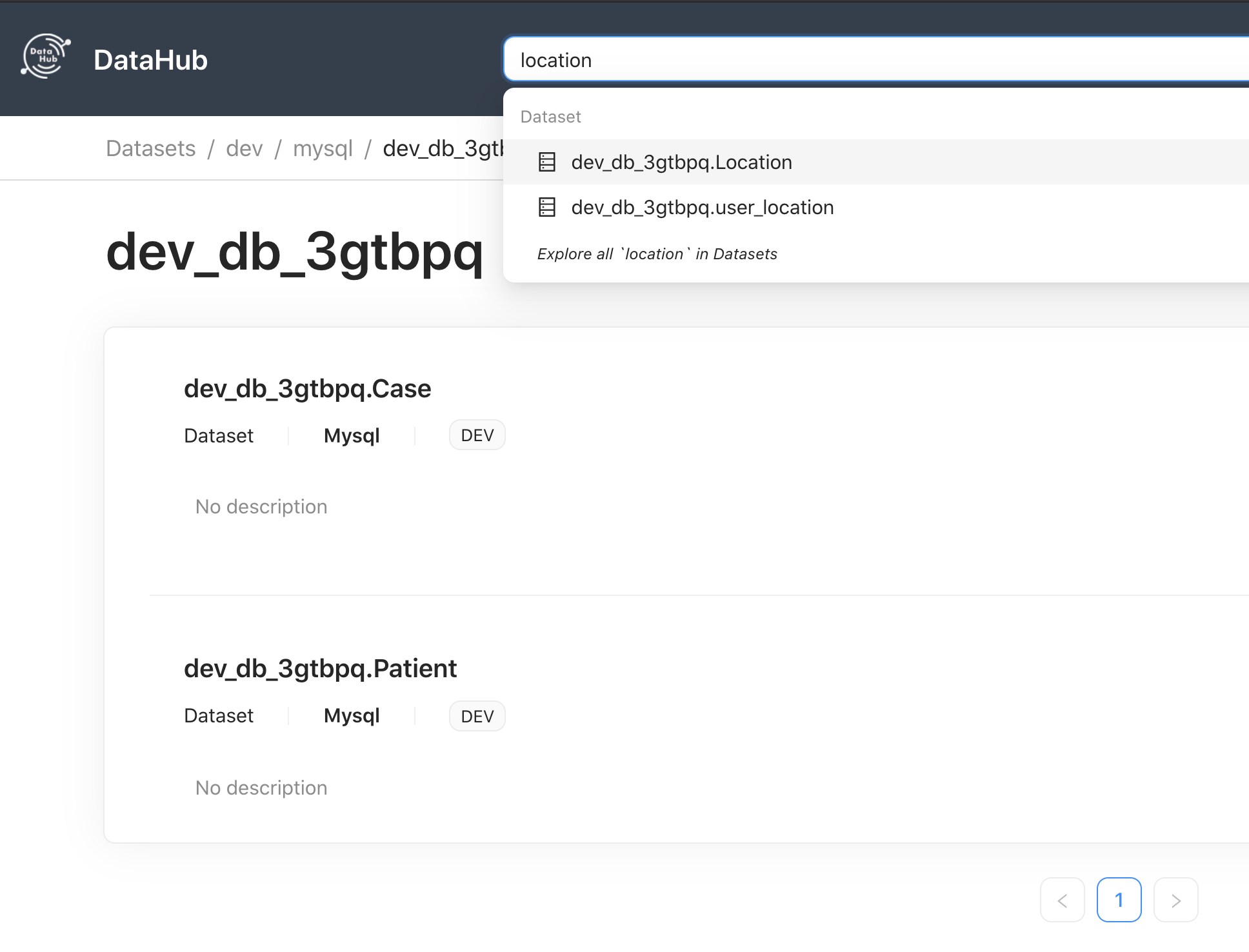
Task: Open the dev_db_3gtbpq.Patient dataset
Action: click(x=321, y=668)
